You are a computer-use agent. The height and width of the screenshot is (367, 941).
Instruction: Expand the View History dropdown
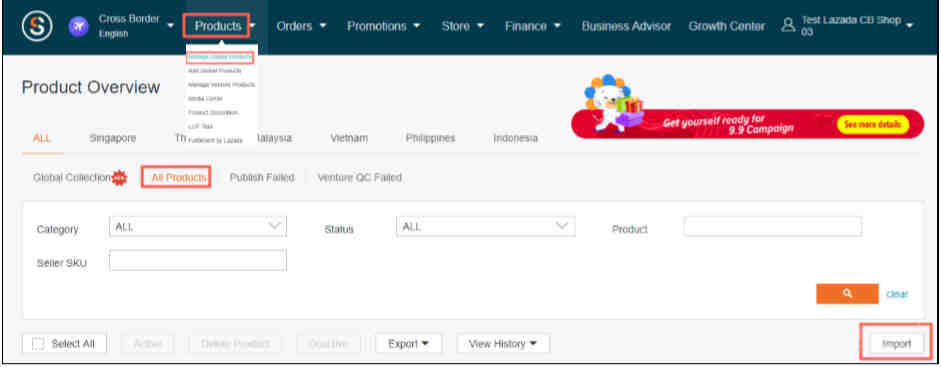coord(503,344)
